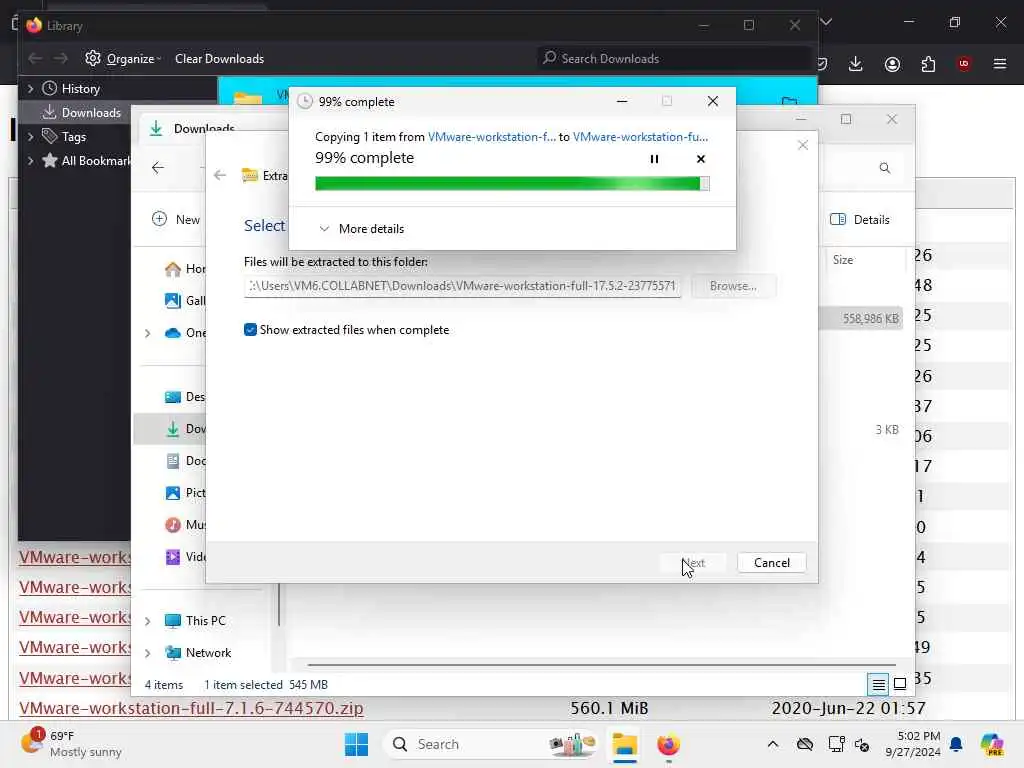This screenshot has width=1024, height=768.
Task: Expand More details in copy dialog
Action: click(361, 229)
